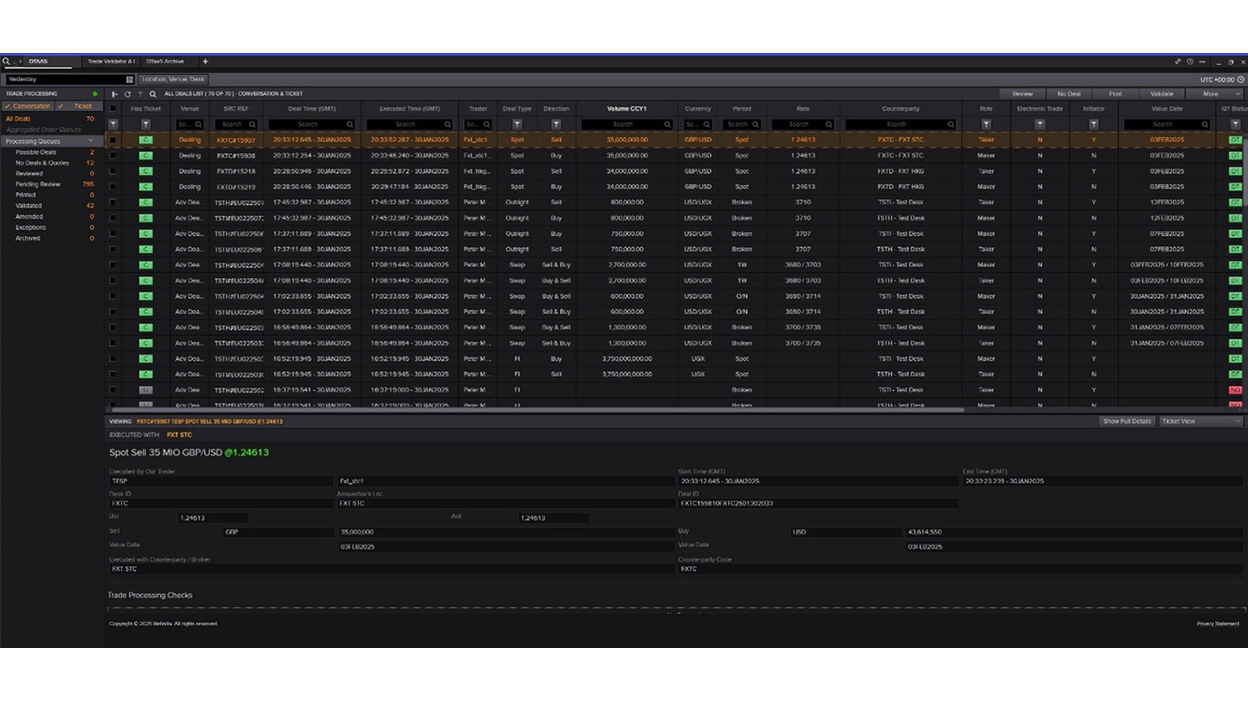Click the search magnifier icon beside the refresh icon
Viewport: 1248px width, 702px height.
153,94
